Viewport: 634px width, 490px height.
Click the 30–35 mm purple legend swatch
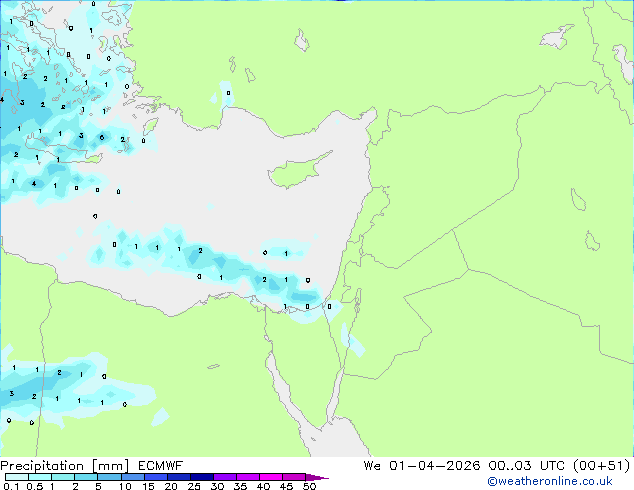(225, 477)
